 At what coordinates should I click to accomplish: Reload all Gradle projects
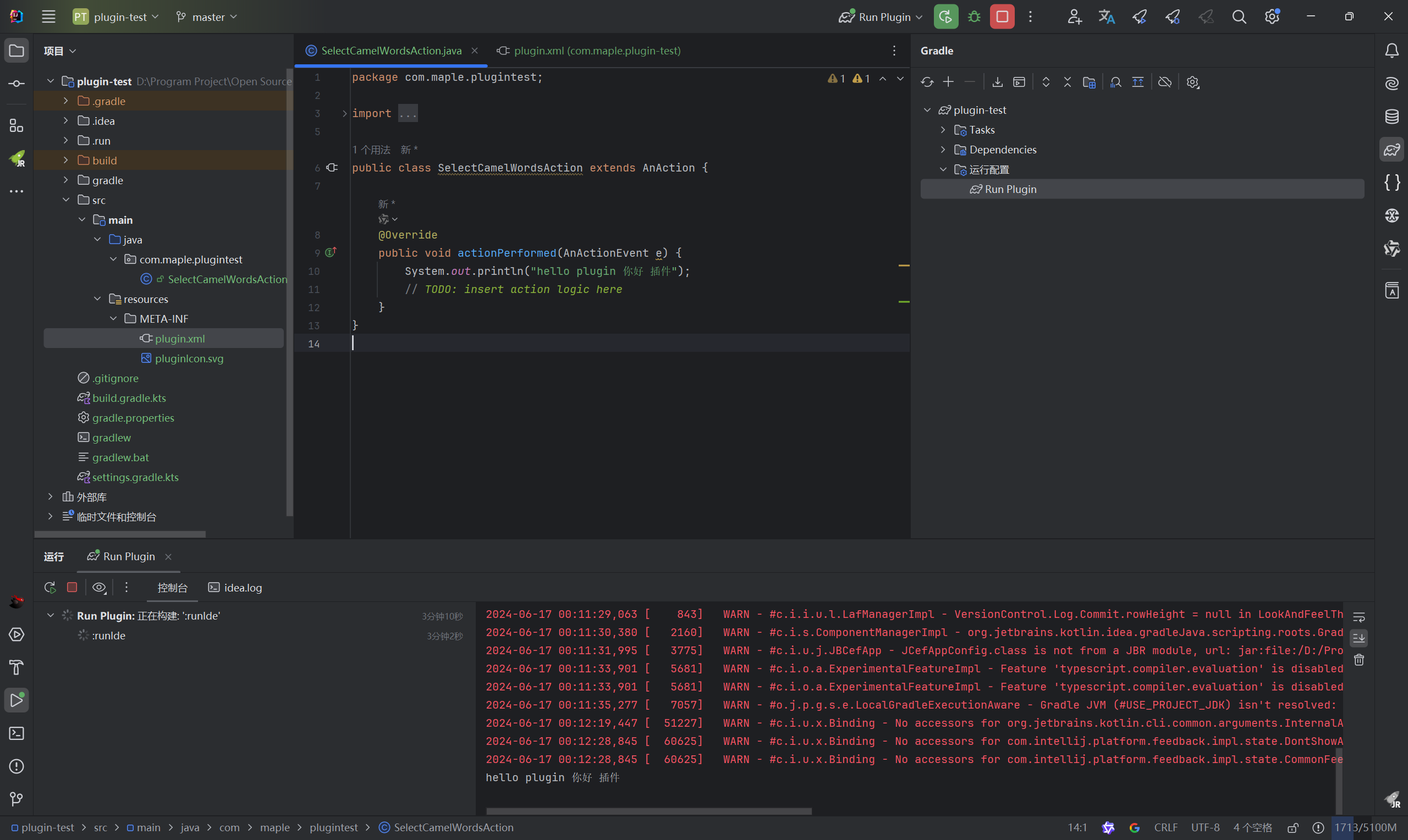tap(927, 82)
